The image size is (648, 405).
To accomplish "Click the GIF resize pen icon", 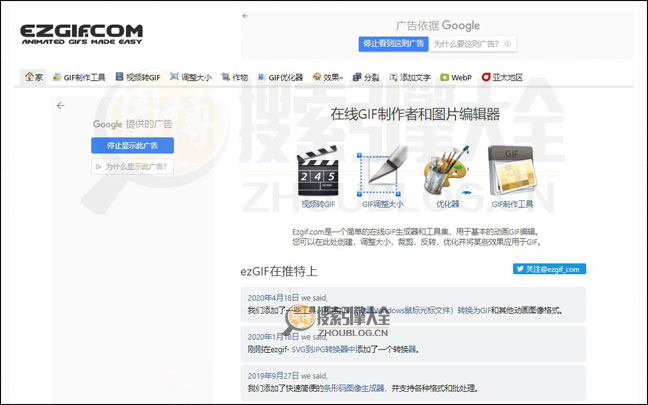I will (x=382, y=171).
